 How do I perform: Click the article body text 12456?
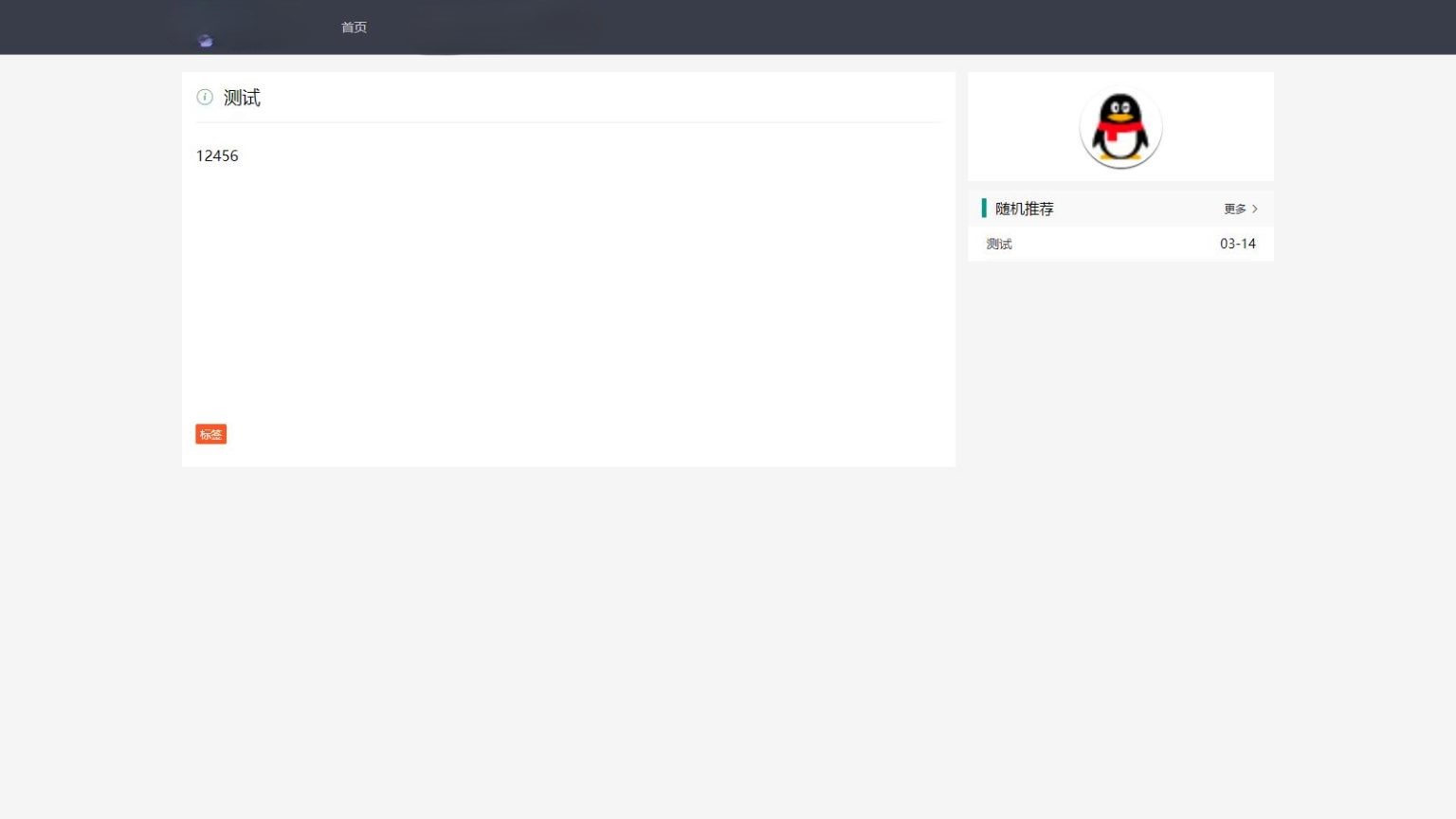(217, 155)
